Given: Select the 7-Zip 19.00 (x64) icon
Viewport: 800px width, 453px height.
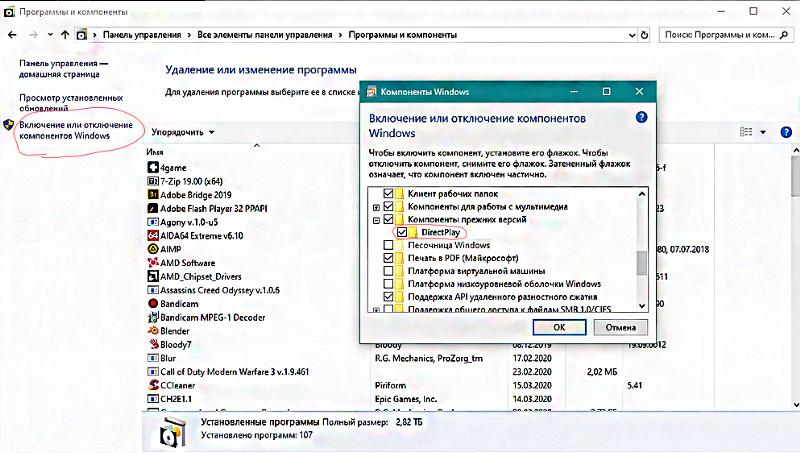Looking at the screenshot, I should (153, 181).
